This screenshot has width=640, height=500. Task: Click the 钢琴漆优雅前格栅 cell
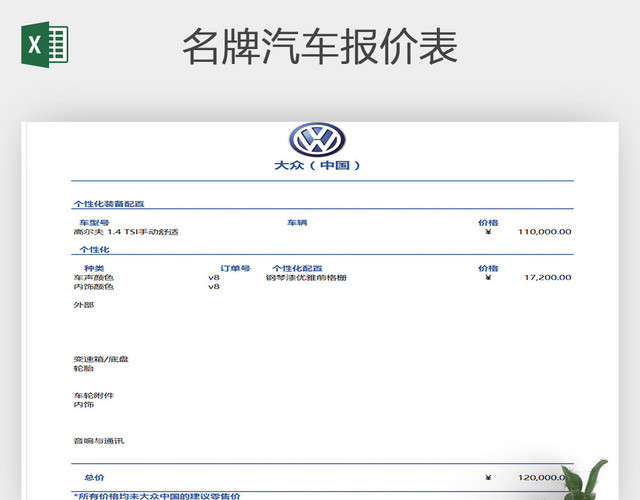(306, 278)
